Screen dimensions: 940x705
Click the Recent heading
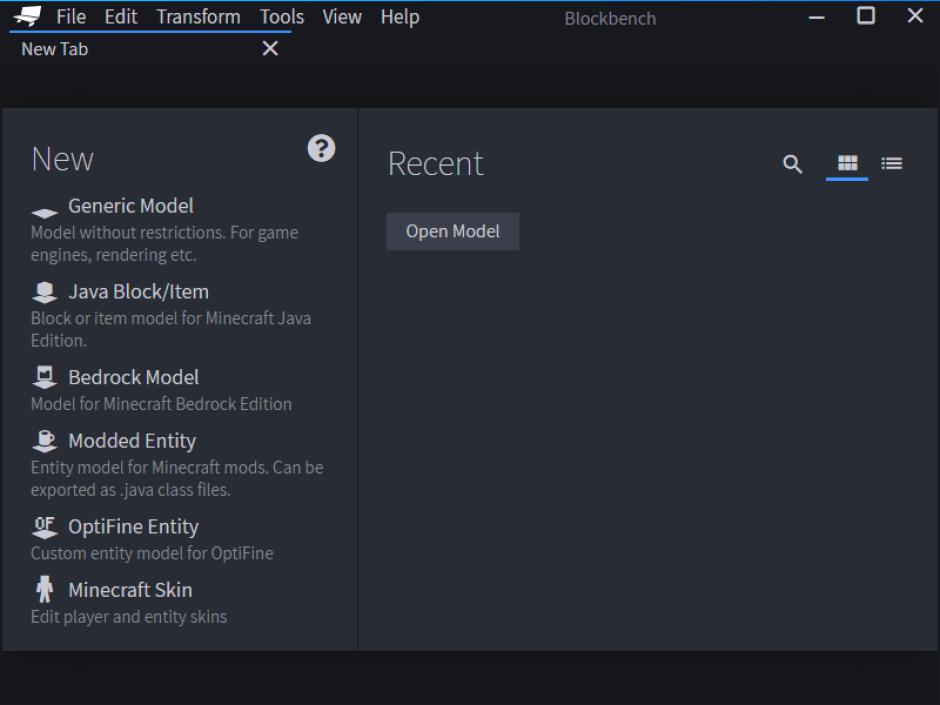[436, 164]
